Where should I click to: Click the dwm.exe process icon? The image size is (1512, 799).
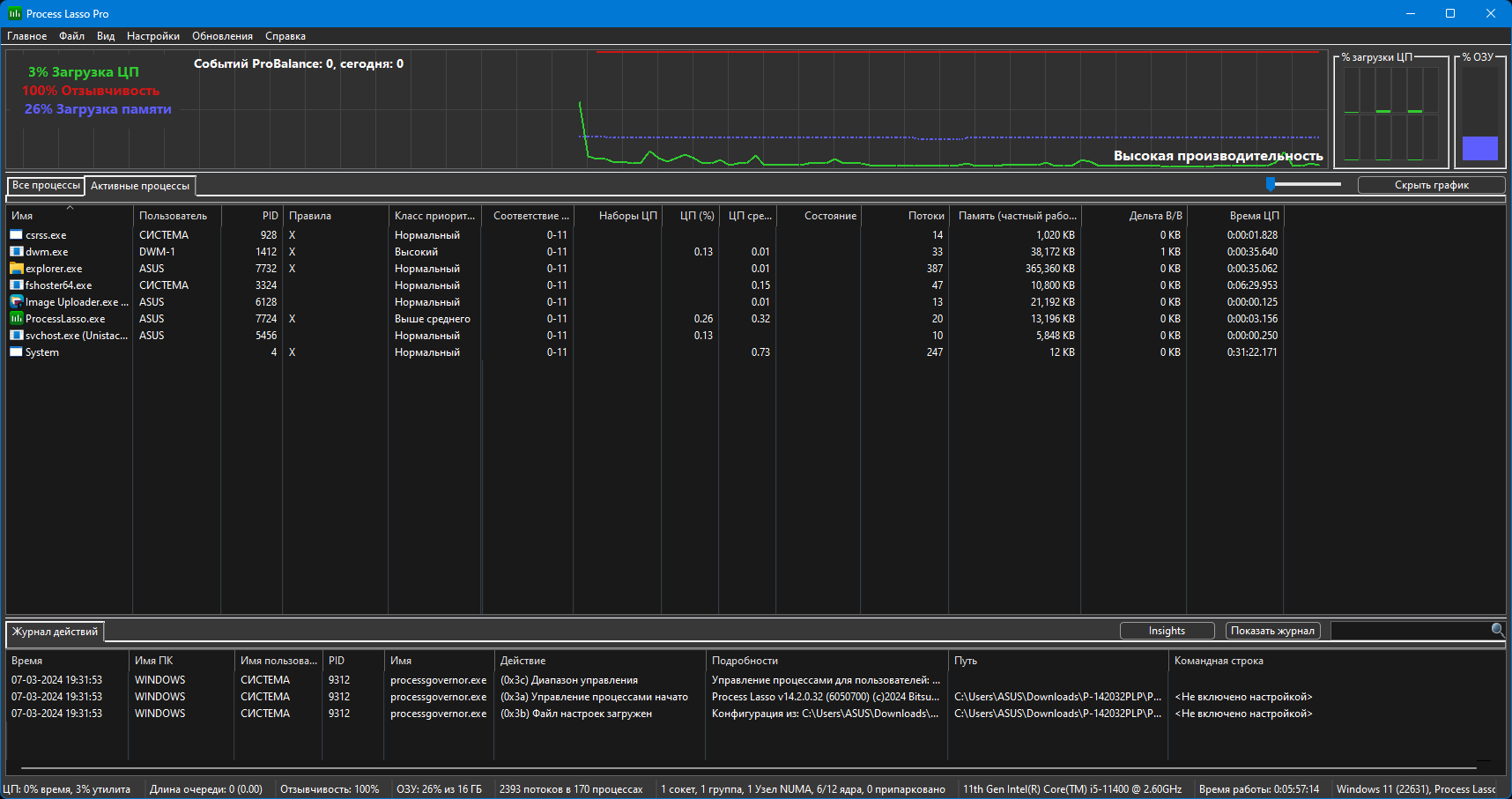pyautogui.click(x=16, y=252)
